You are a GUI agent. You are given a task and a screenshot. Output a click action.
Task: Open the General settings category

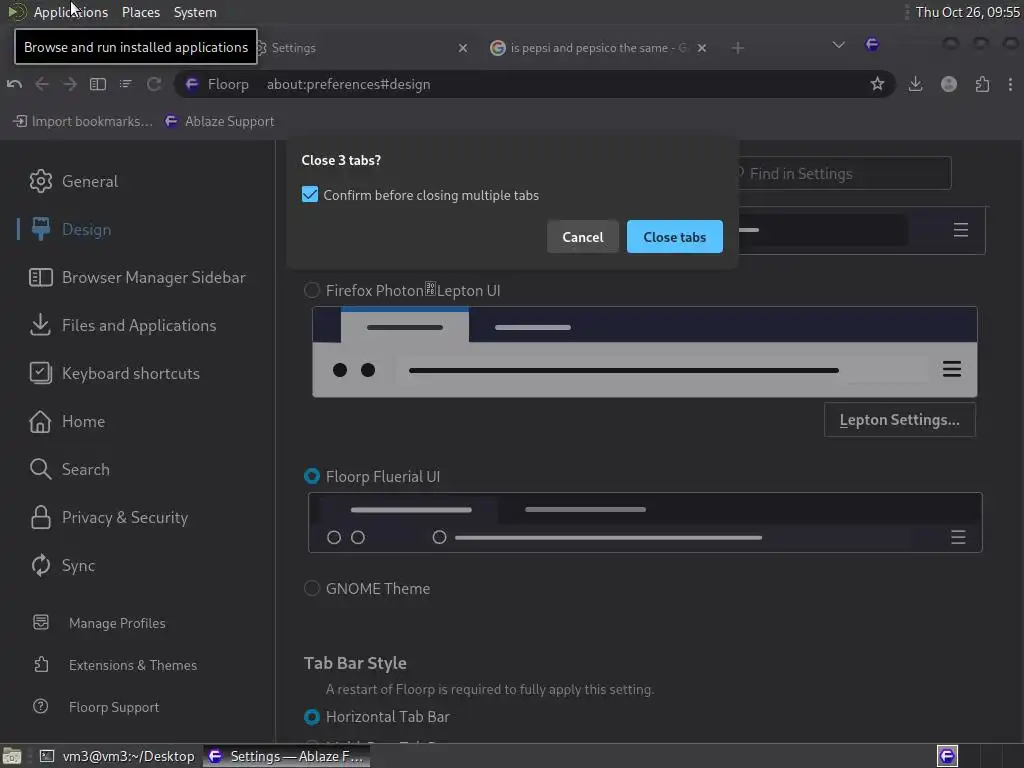[x=73, y=181]
